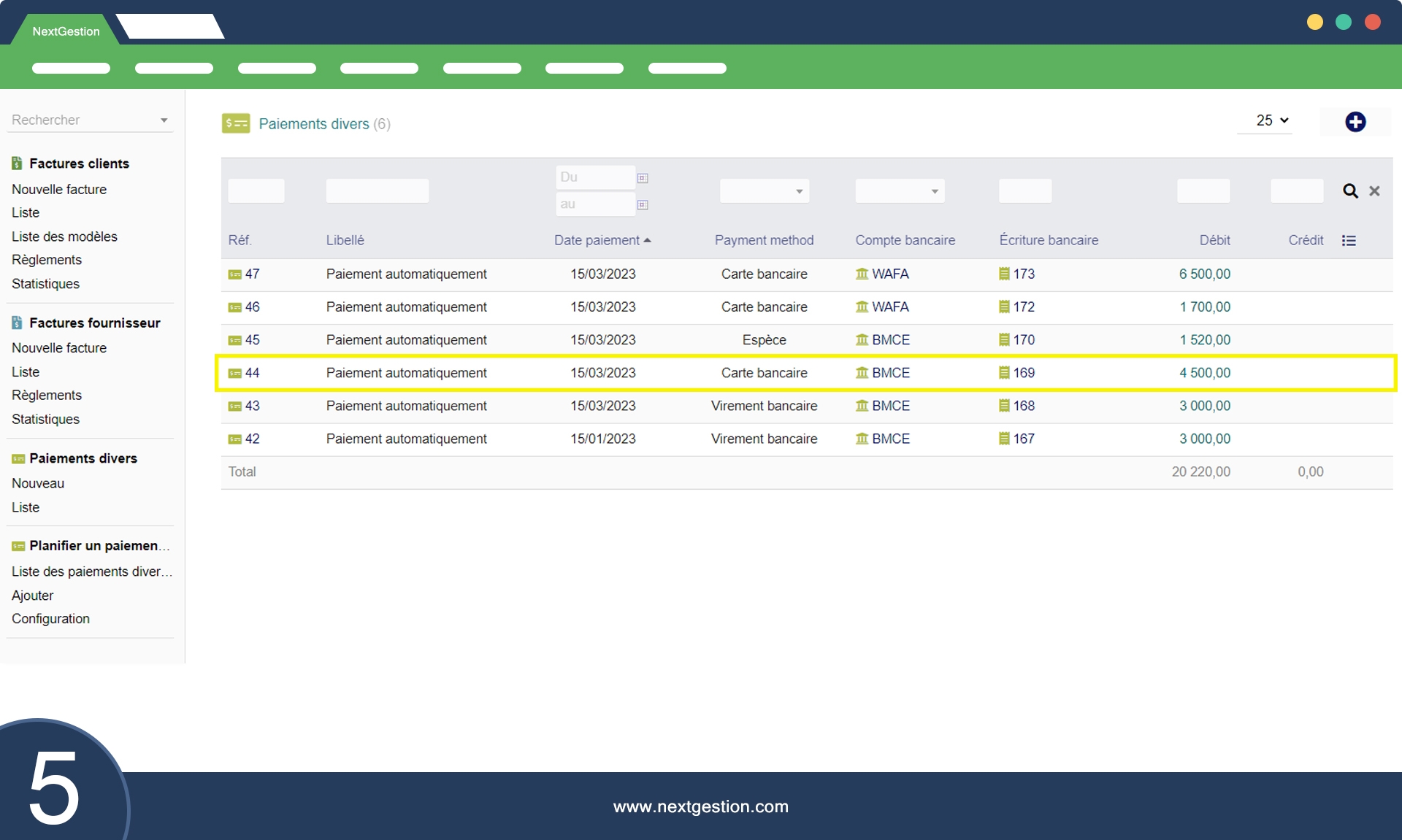Open the calendar picker beside the 'au' date field
This screenshot has height=840, width=1402.
(x=643, y=205)
